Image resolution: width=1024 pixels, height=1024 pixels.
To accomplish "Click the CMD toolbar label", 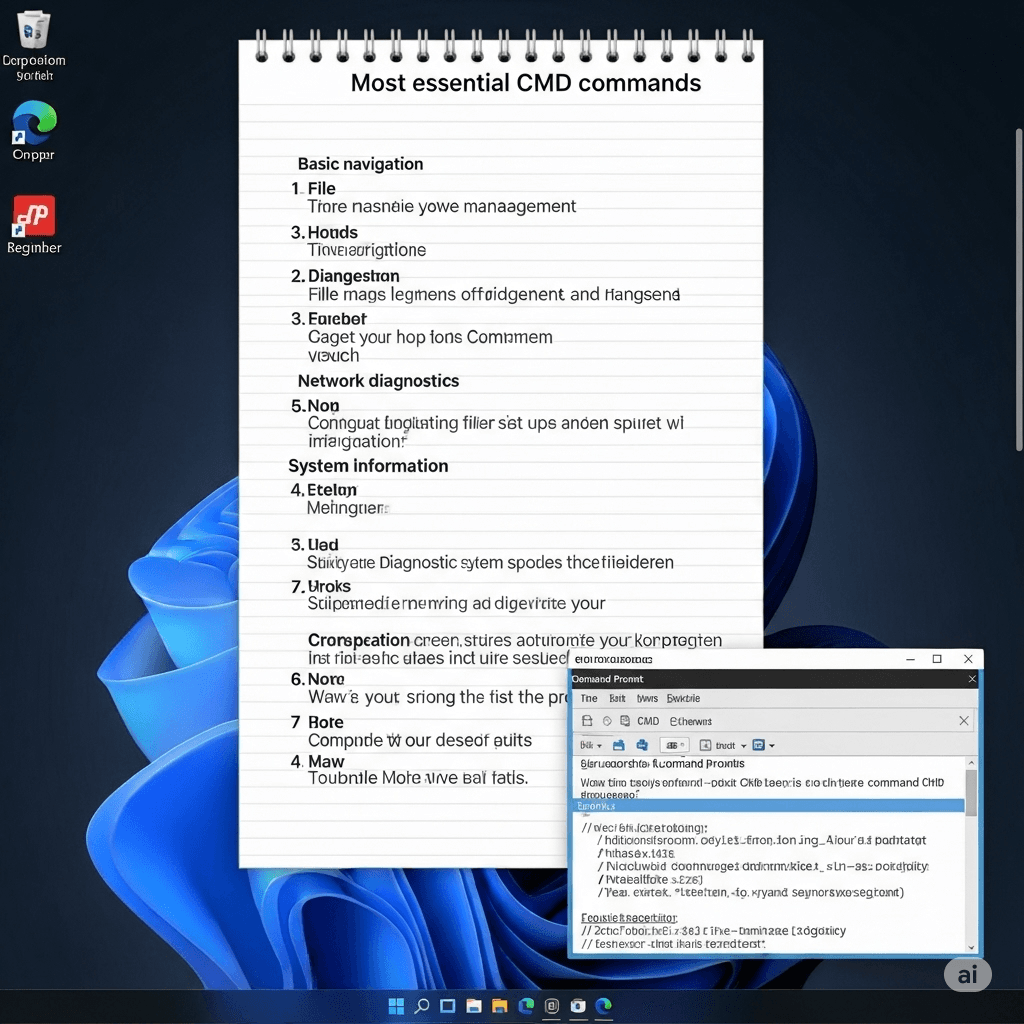I will coord(648,721).
